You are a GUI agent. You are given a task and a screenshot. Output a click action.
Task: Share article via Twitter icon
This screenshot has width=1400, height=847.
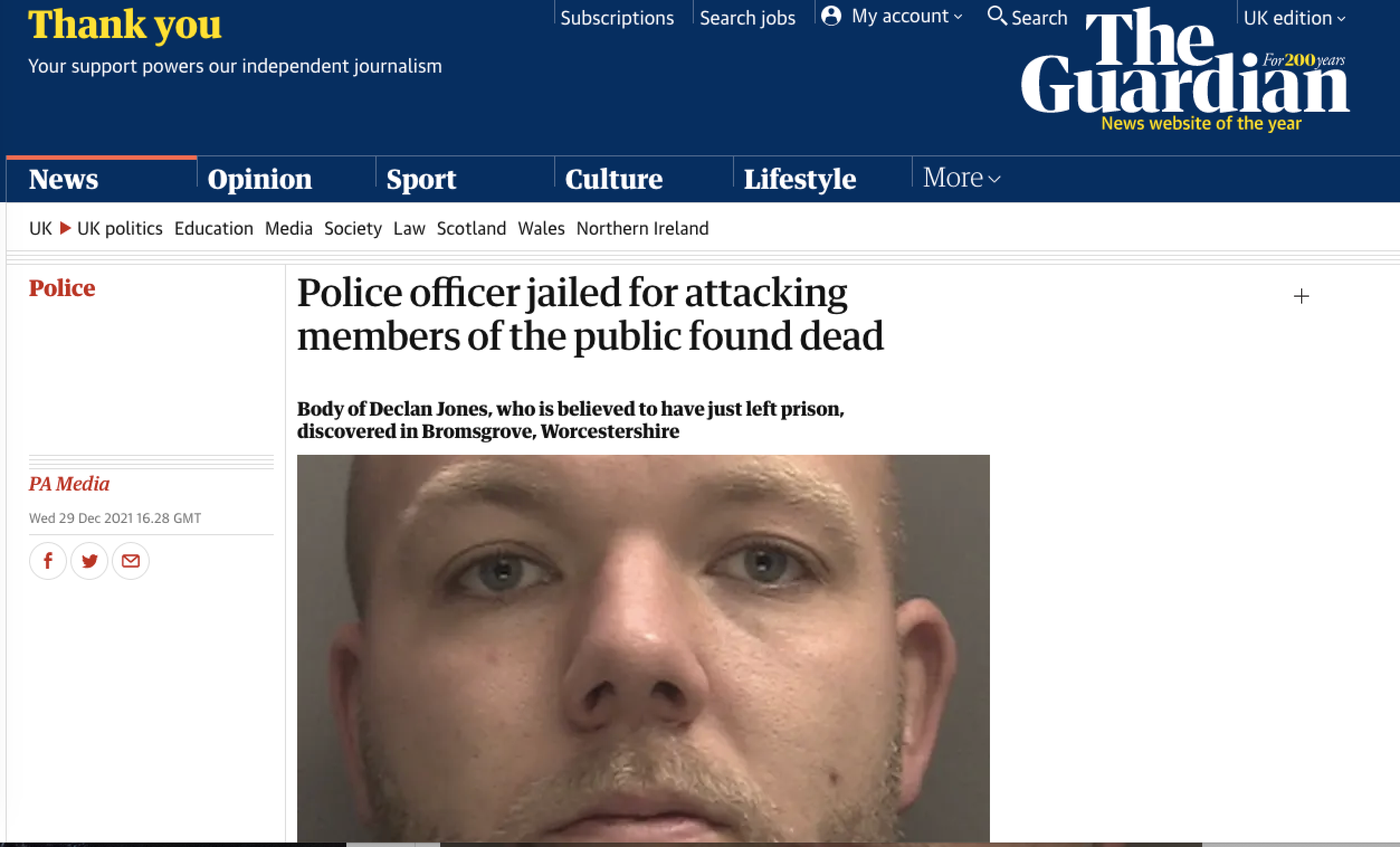click(89, 561)
